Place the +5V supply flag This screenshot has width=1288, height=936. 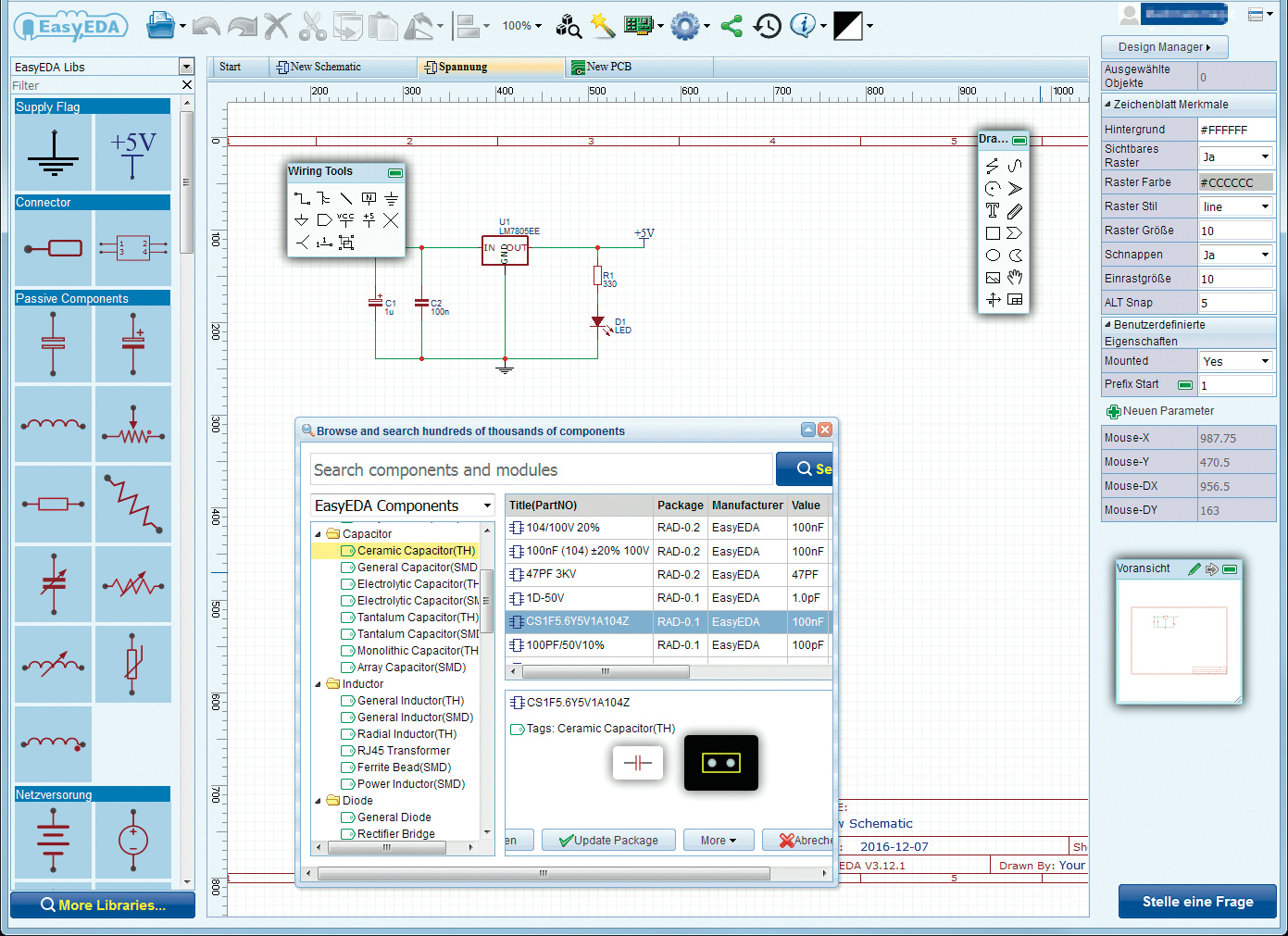(x=133, y=154)
